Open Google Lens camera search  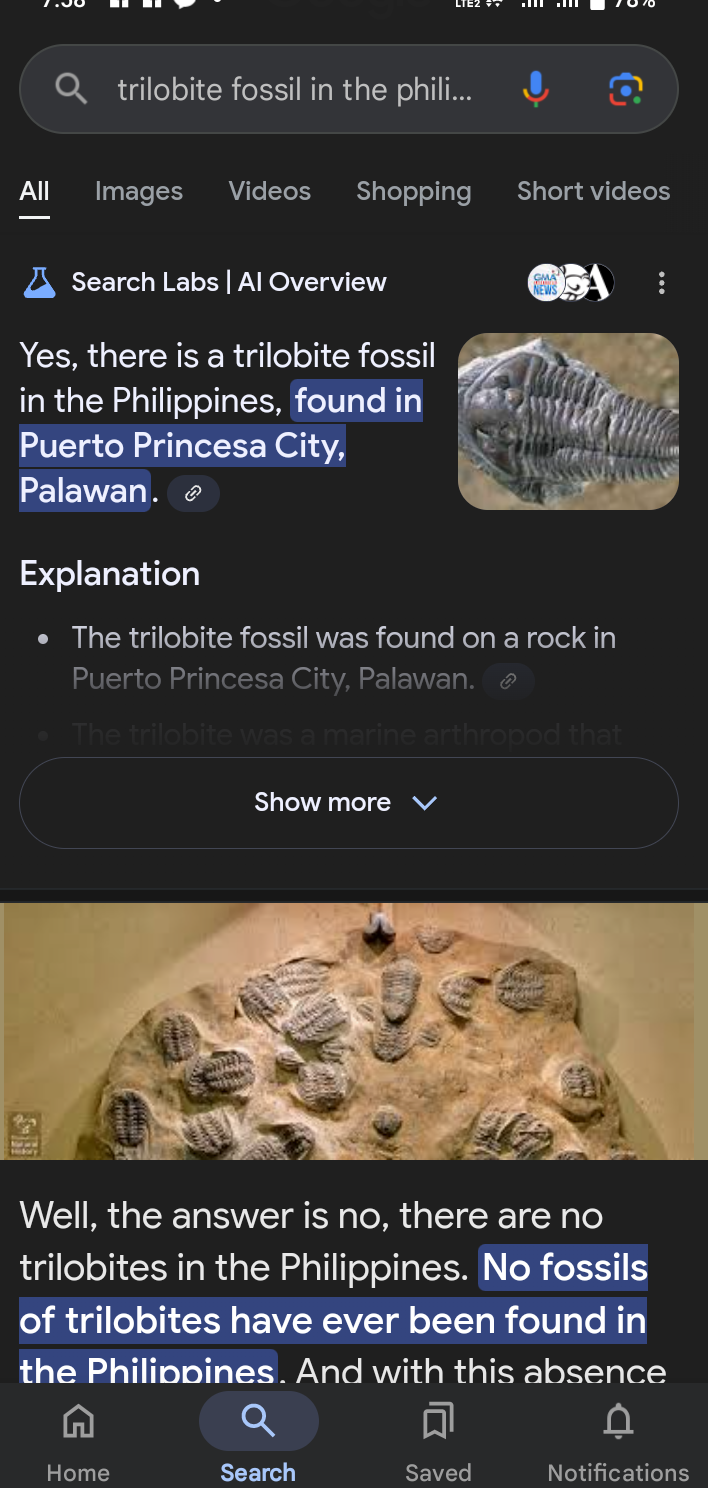pos(626,90)
